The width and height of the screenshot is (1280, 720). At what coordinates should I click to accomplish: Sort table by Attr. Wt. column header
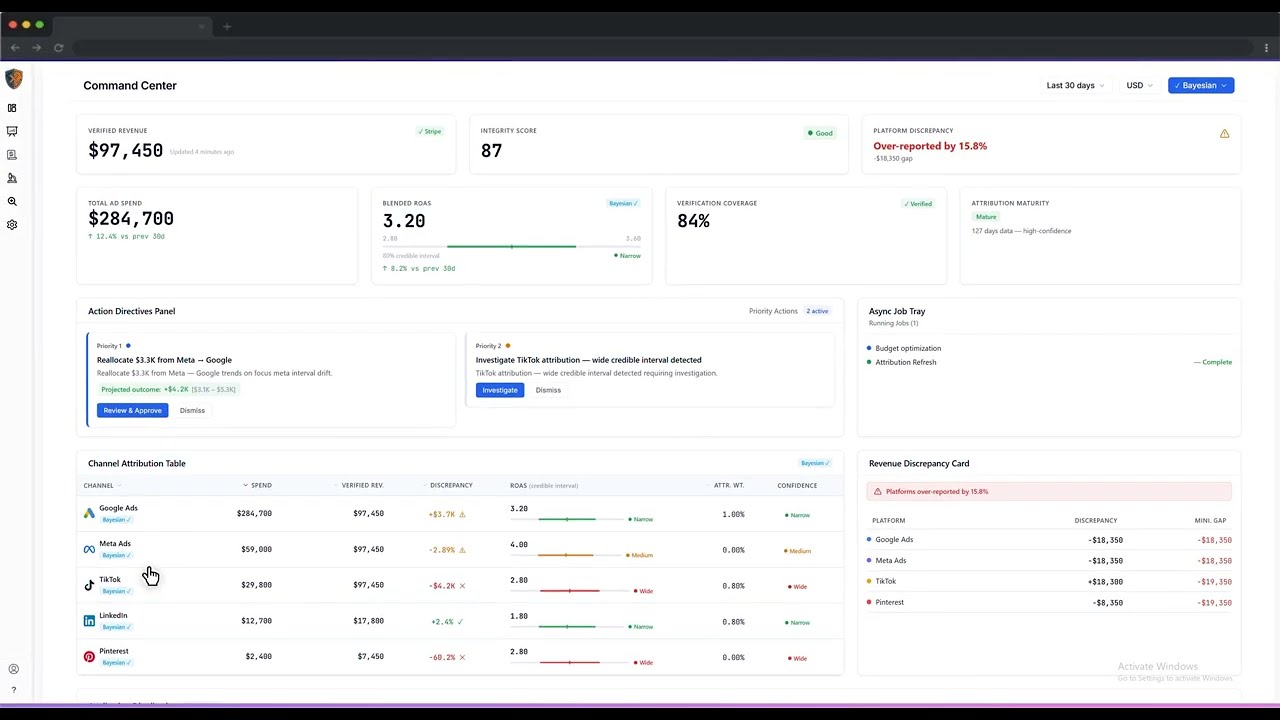coord(727,486)
